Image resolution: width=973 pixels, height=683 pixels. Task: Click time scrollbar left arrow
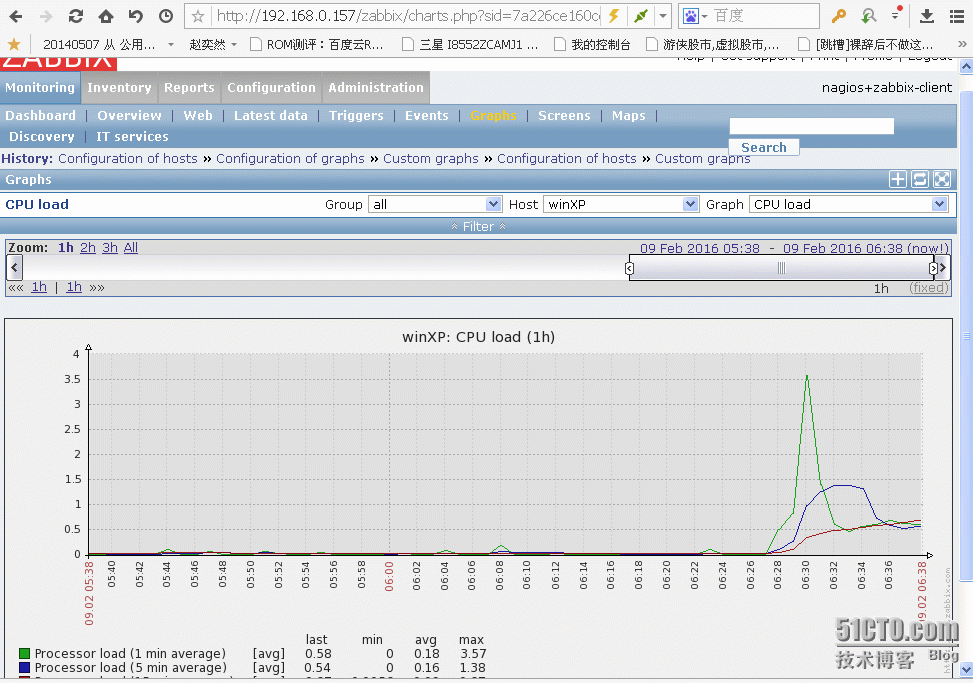[14, 268]
